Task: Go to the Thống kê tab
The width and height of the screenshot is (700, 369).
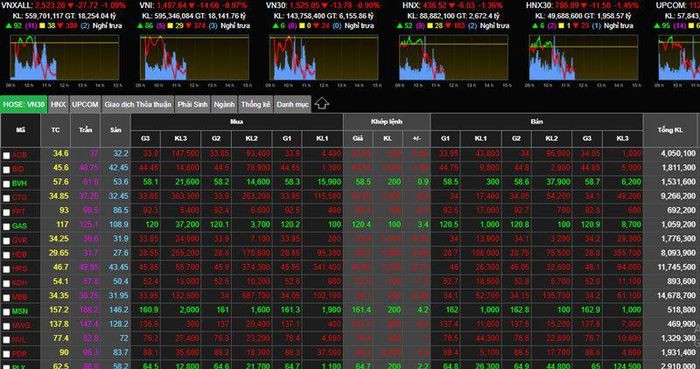Action: (256, 104)
